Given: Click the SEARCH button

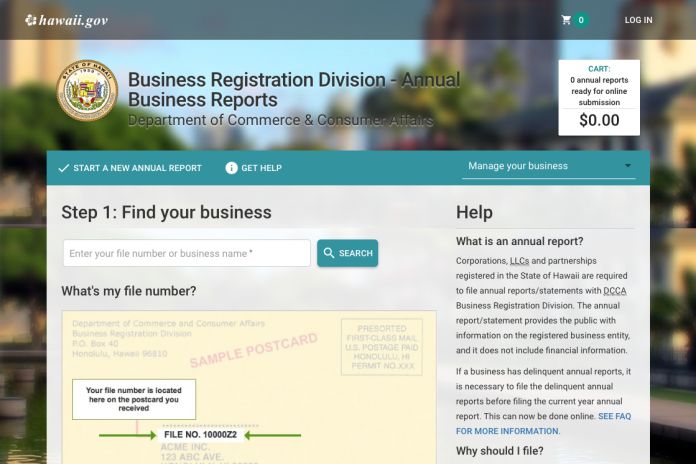Looking at the screenshot, I should pos(348,253).
